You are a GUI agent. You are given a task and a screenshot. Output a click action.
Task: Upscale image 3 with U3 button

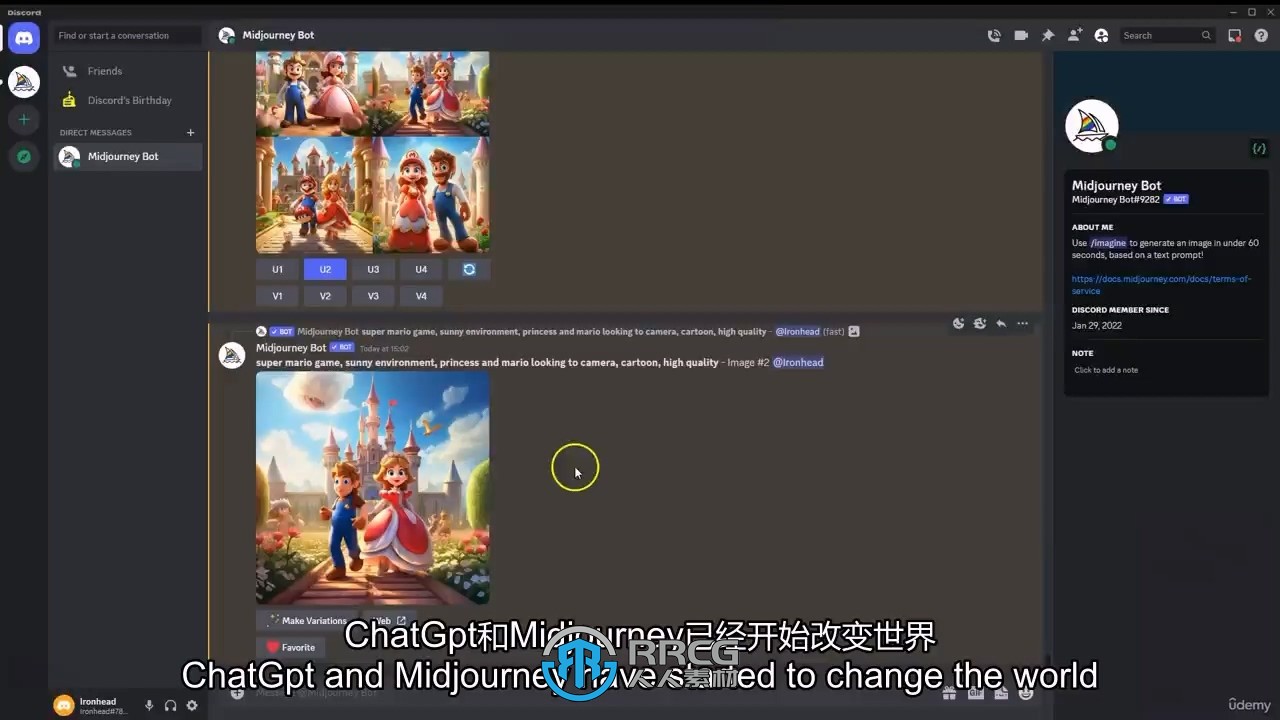373,269
